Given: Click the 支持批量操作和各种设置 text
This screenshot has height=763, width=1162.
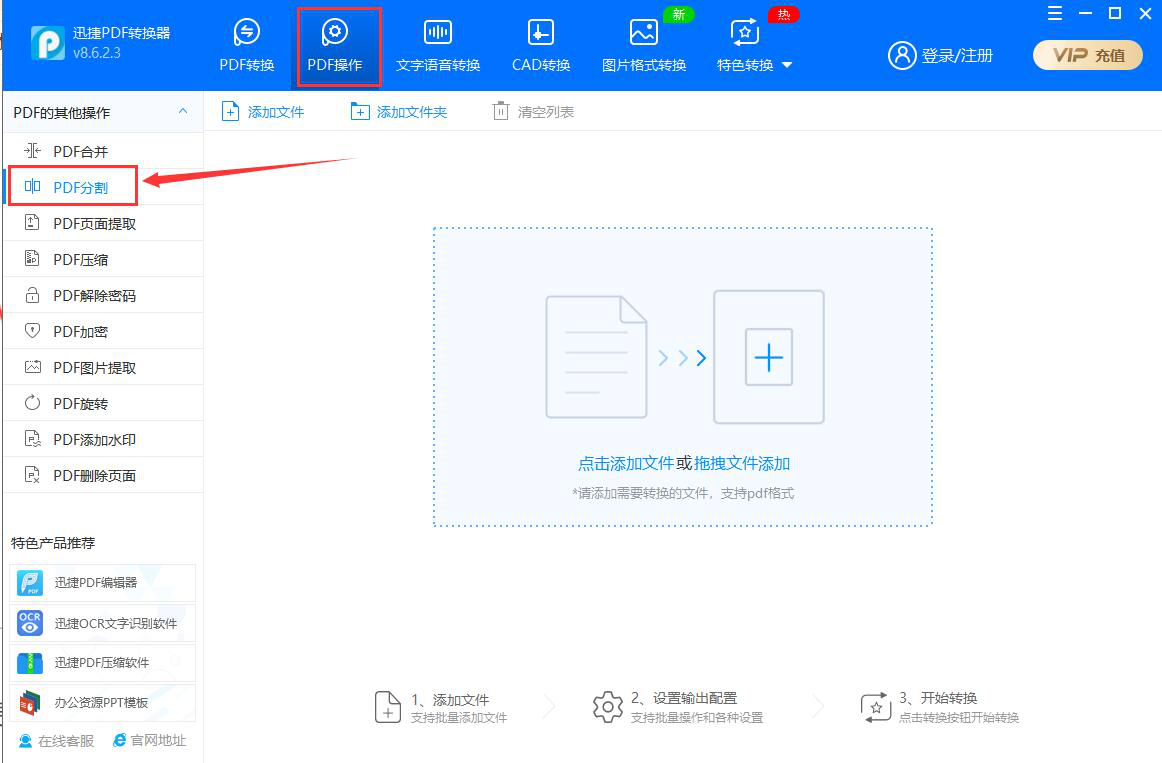Looking at the screenshot, I should click(697, 718).
